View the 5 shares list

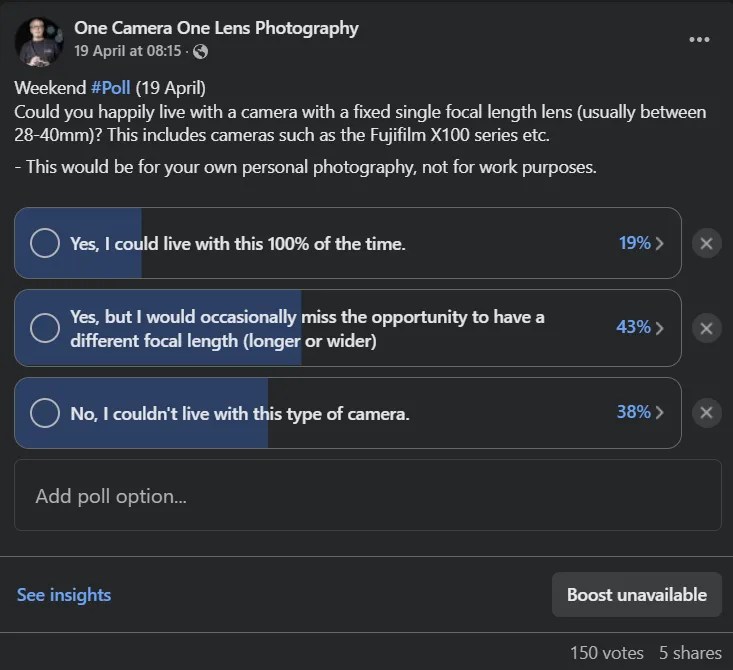pyautogui.click(x=690, y=653)
